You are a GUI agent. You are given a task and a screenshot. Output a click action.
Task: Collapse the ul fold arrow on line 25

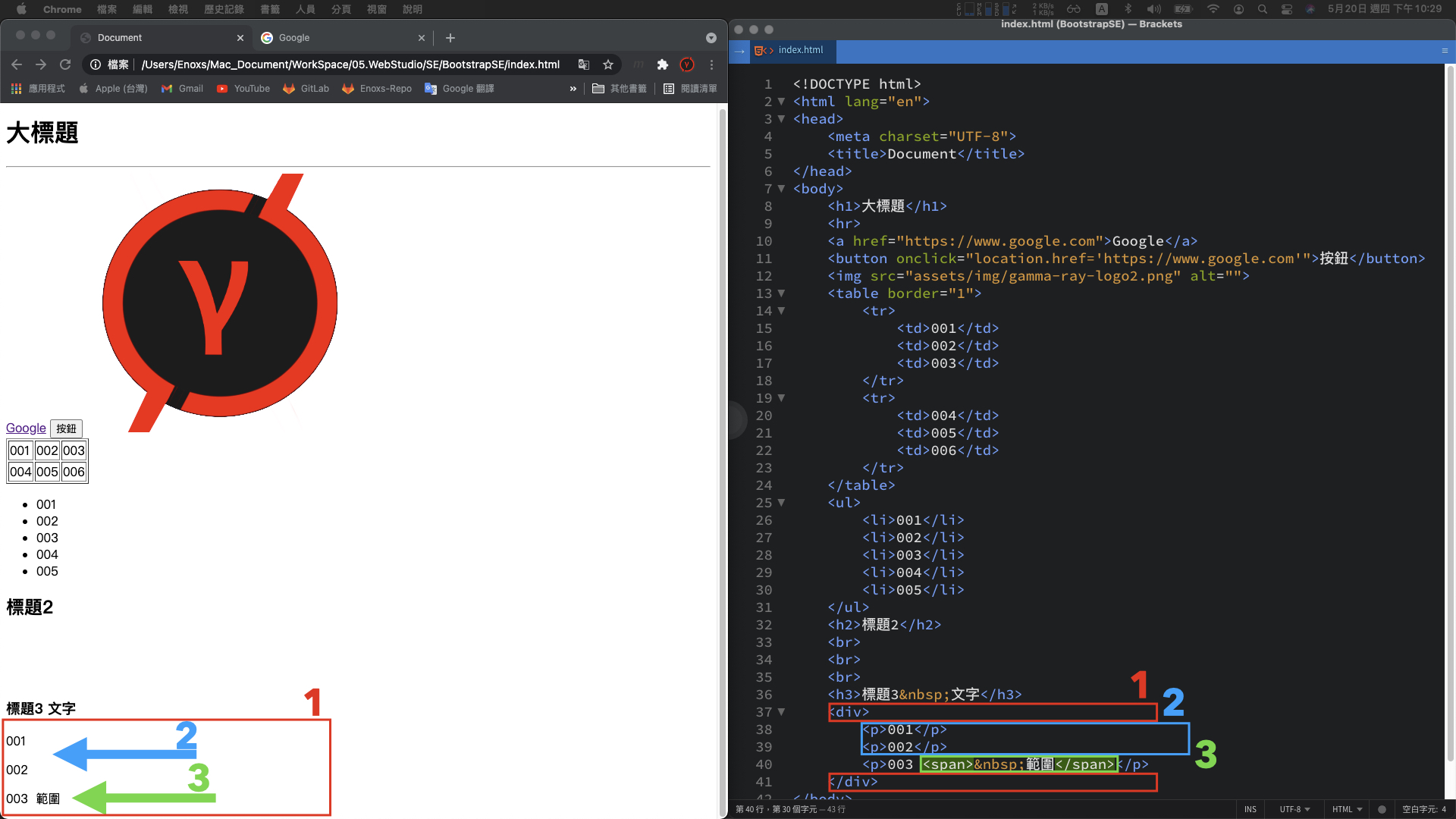[781, 503]
